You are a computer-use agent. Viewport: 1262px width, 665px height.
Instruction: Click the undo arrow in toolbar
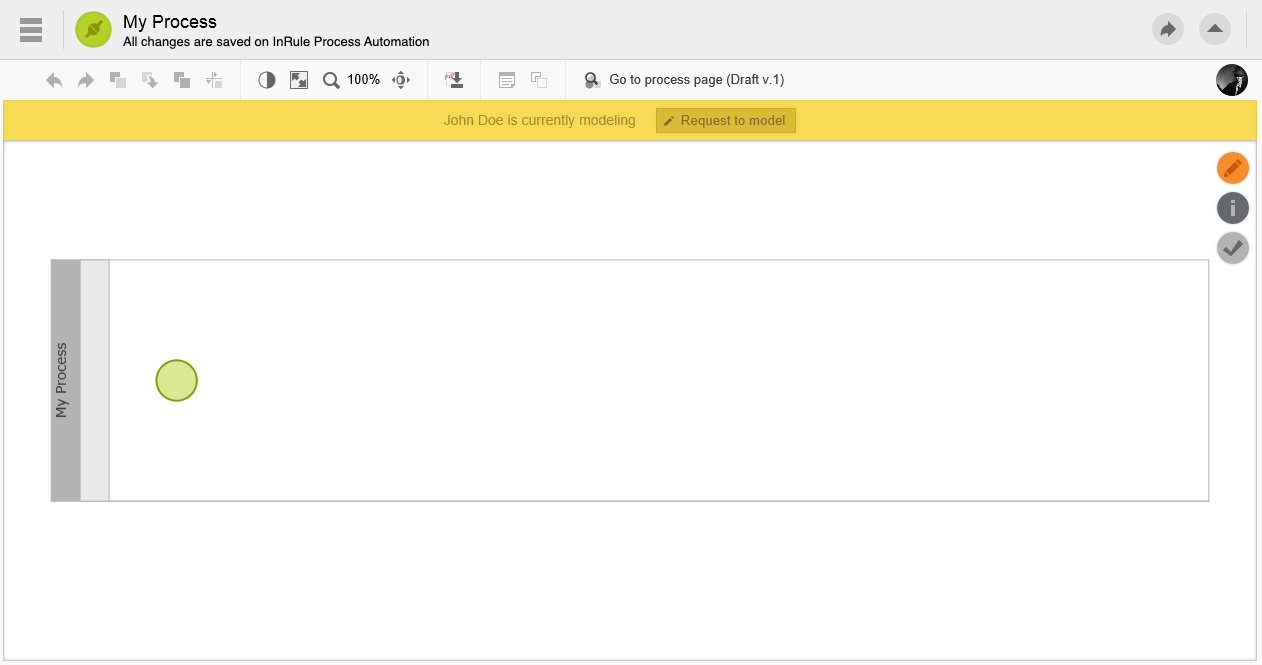(x=54, y=80)
